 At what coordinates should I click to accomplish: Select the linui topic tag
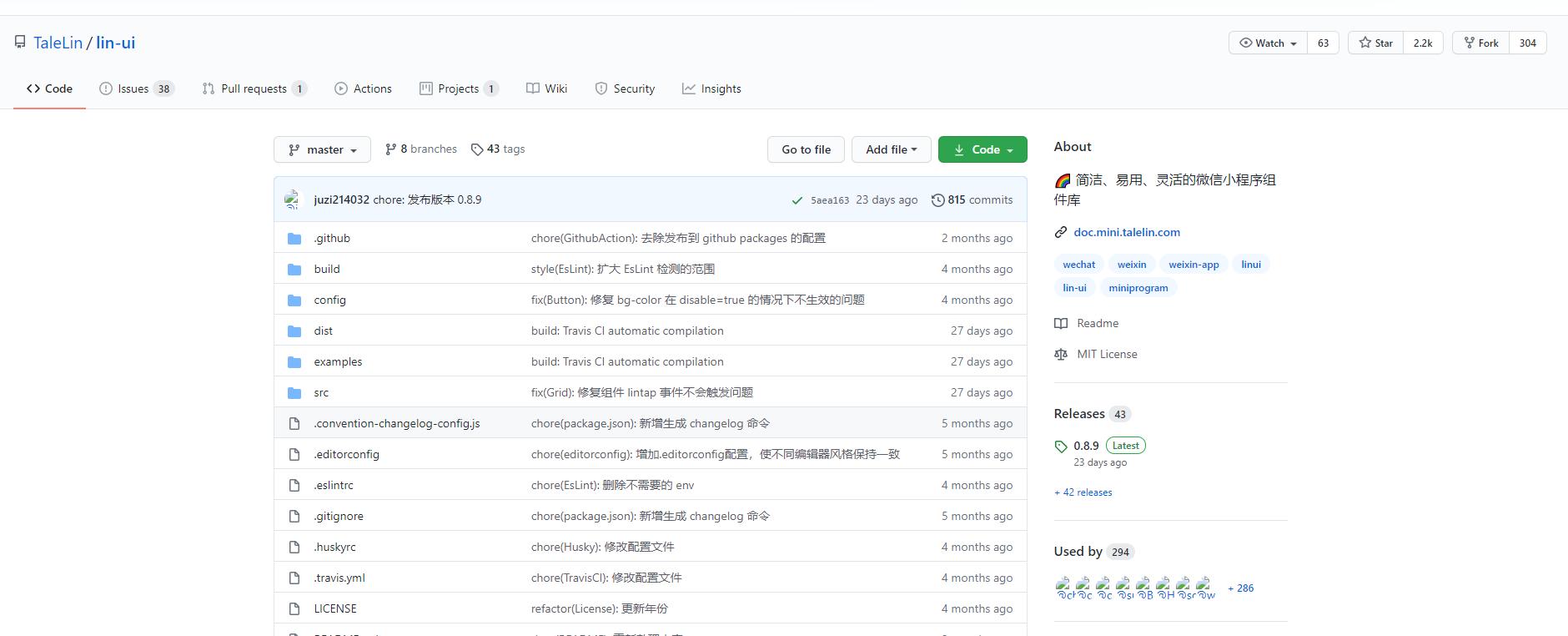(1251, 264)
